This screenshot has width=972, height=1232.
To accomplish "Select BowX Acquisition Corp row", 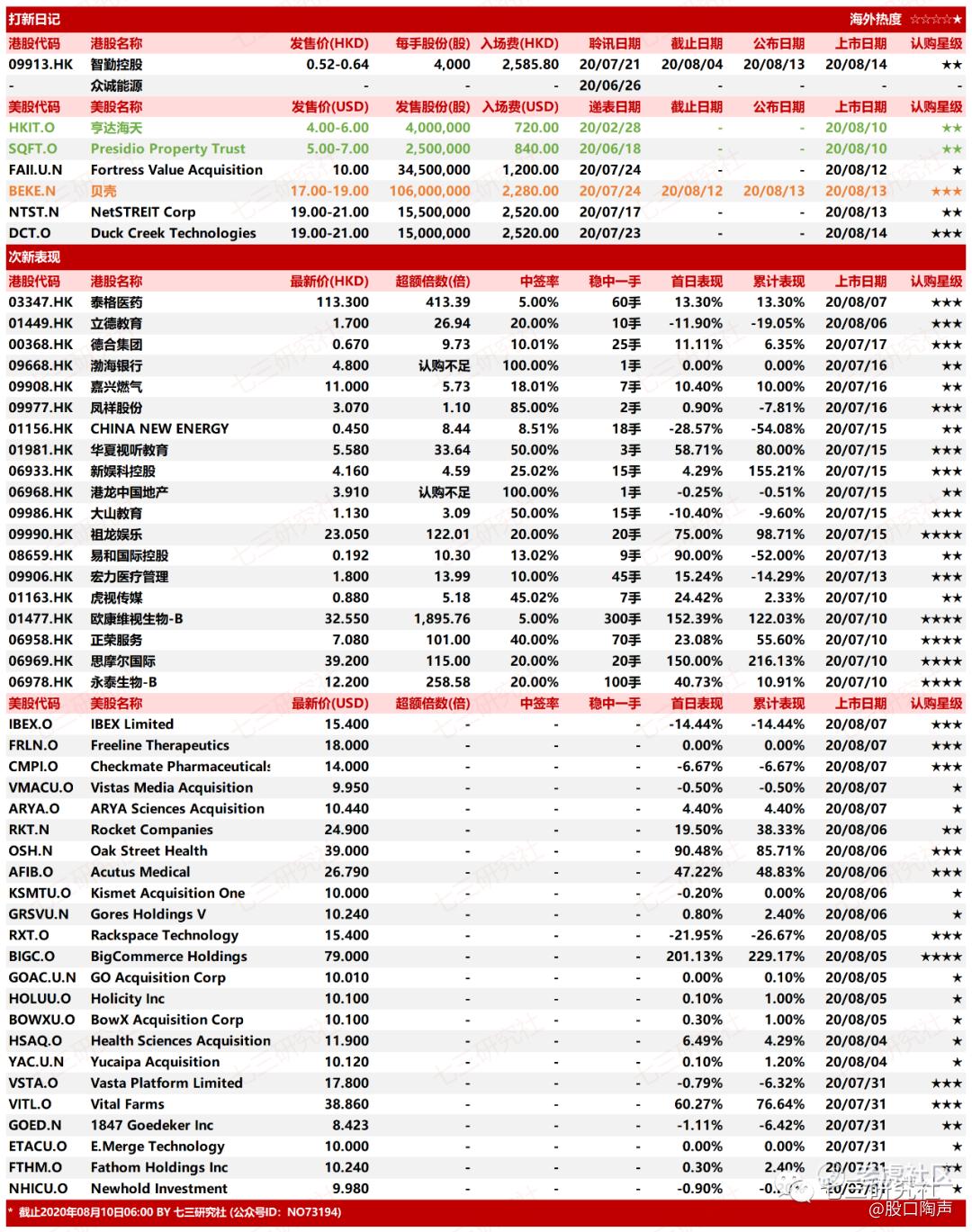I will click(x=486, y=1021).
